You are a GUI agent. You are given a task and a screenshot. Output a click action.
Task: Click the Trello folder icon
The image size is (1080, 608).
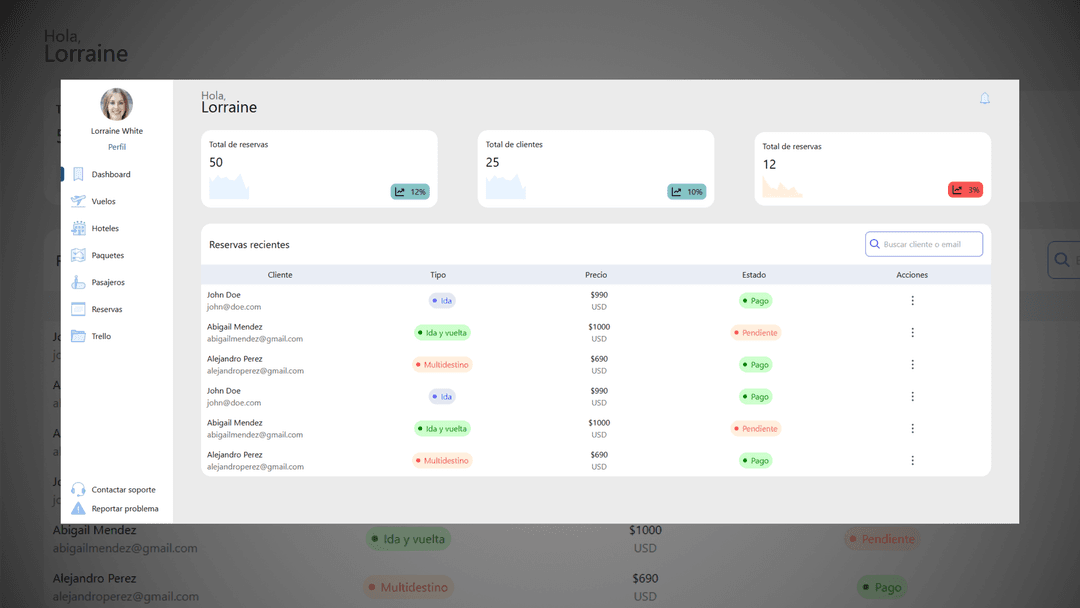pos(78,336)
